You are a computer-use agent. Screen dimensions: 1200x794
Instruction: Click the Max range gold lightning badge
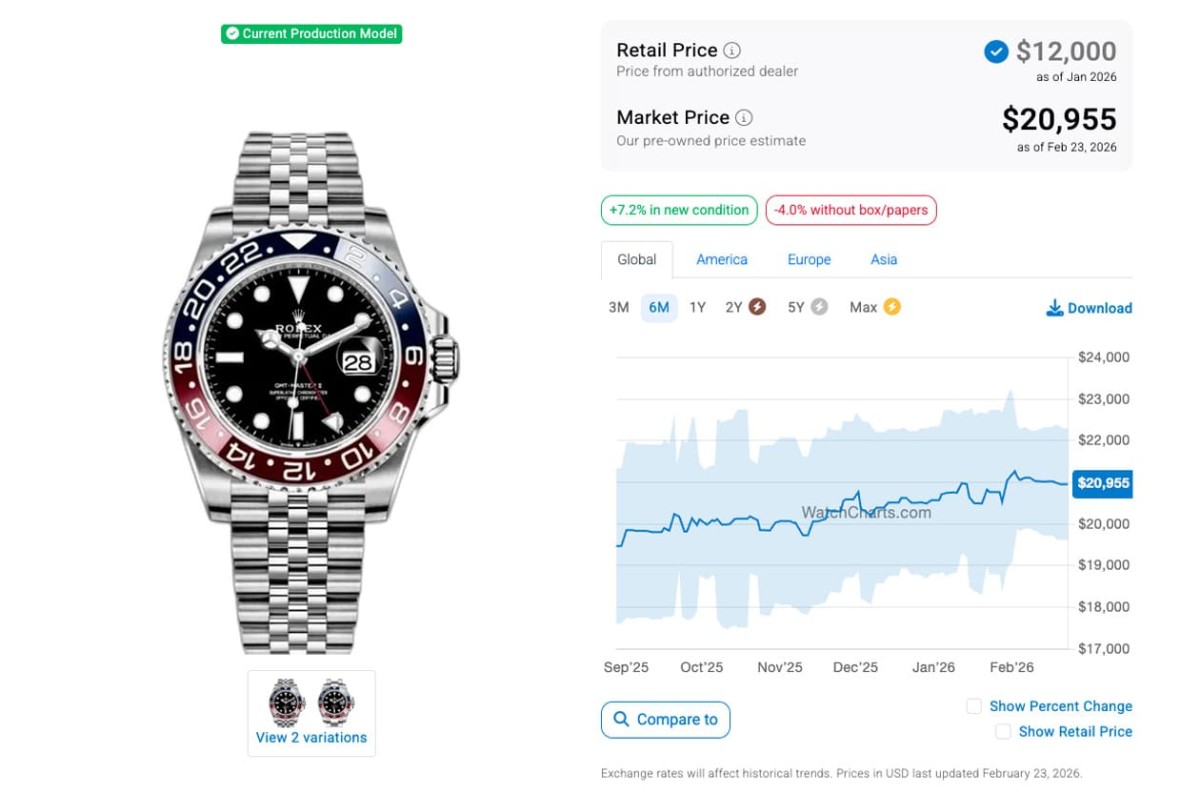click(891, 307)
